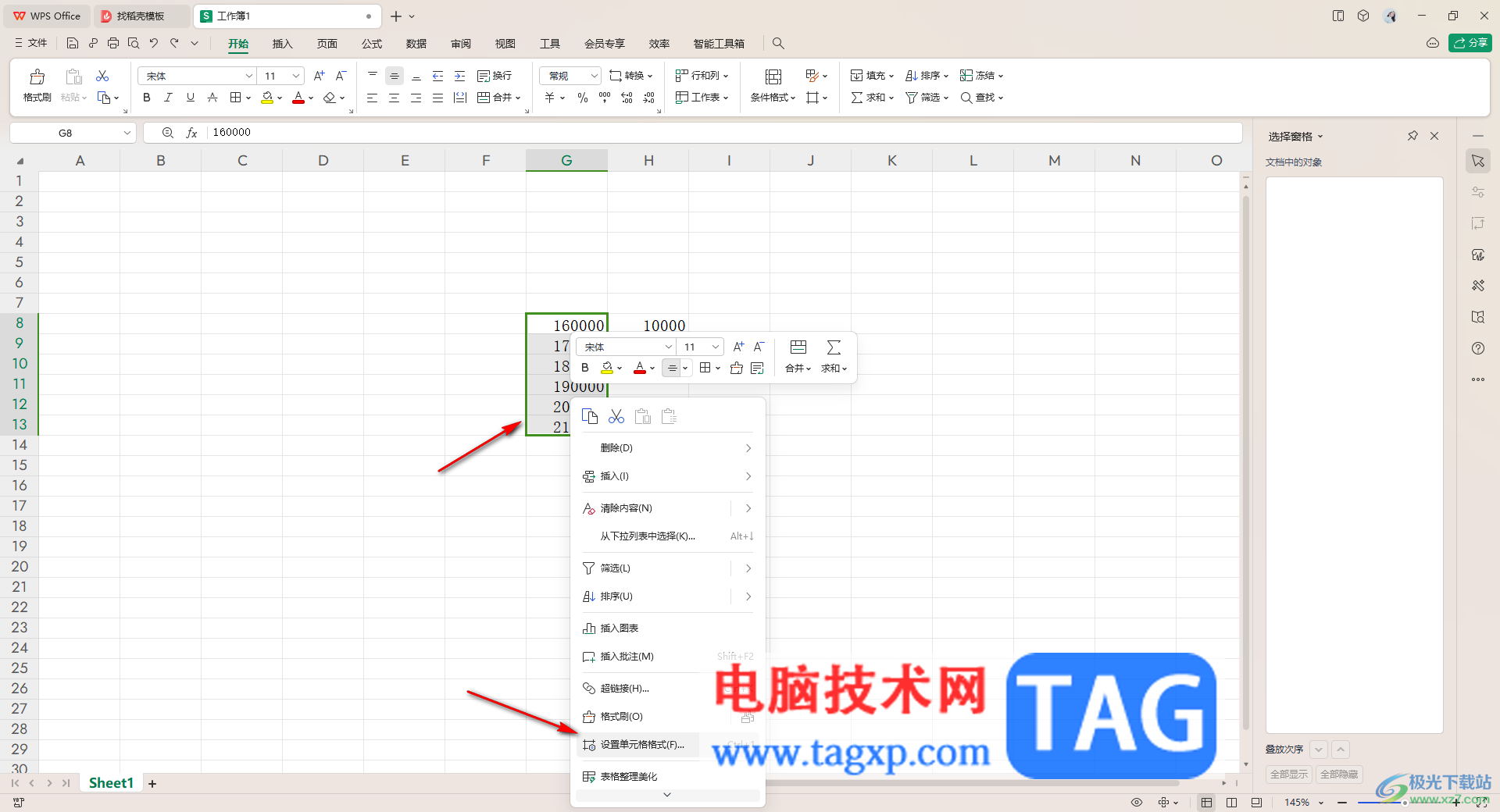Click the Find (查找) ribbon button
Screen dimensions: 1500x812
point(981,98)
